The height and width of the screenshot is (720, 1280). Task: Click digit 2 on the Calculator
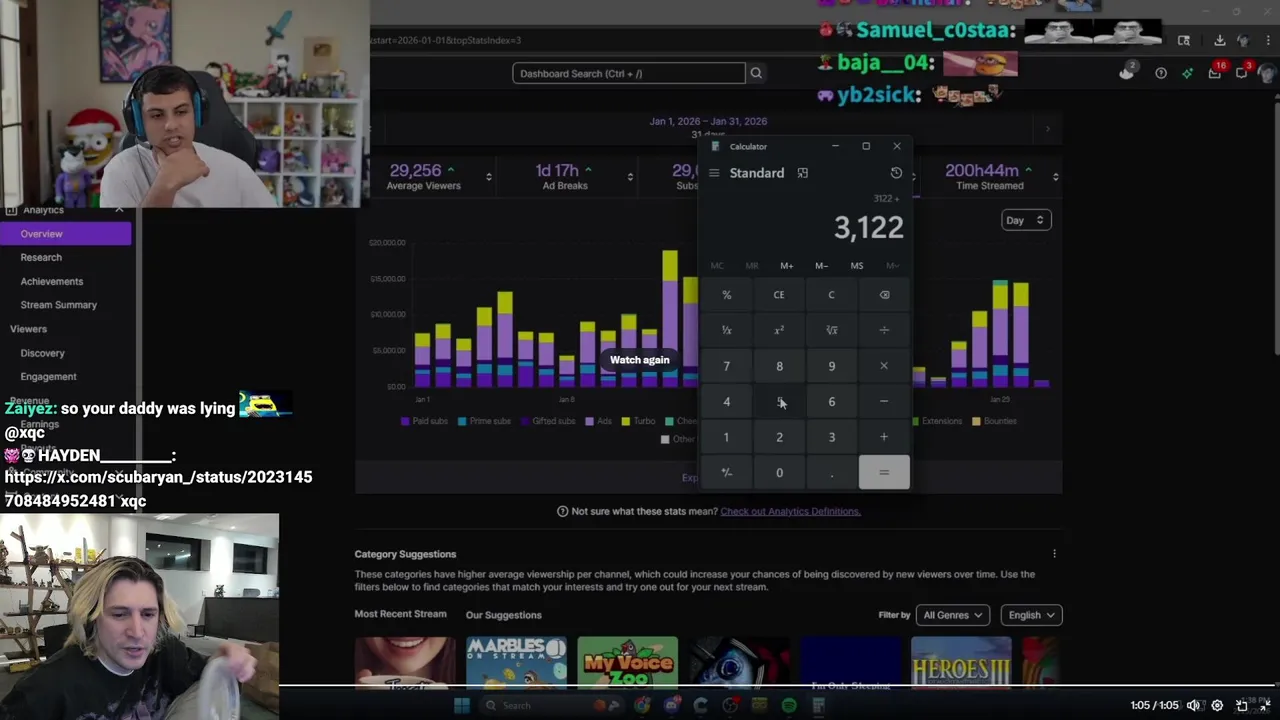779,437
